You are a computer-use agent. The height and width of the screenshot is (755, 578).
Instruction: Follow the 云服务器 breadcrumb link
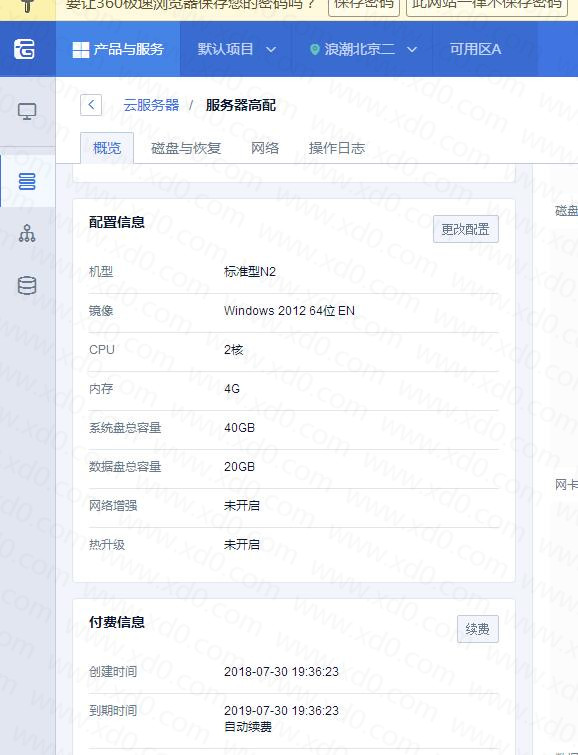(151, 105)
